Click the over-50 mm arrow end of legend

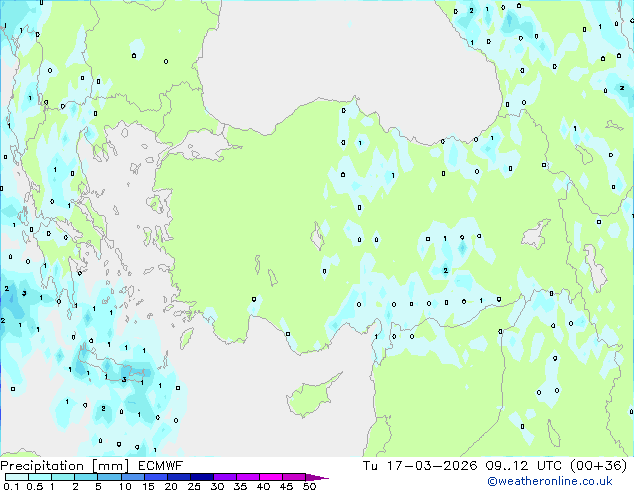click(317, 477)
